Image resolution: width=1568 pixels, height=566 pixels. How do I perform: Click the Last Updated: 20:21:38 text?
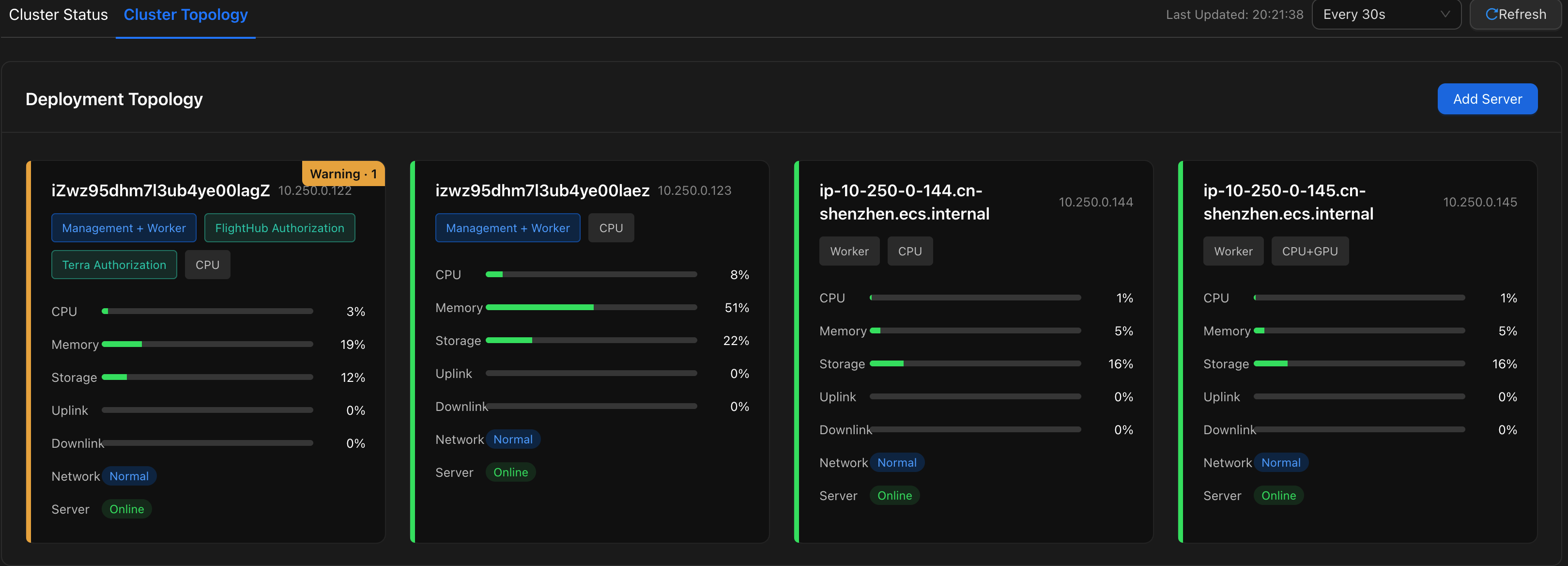tap(1234, 15)
